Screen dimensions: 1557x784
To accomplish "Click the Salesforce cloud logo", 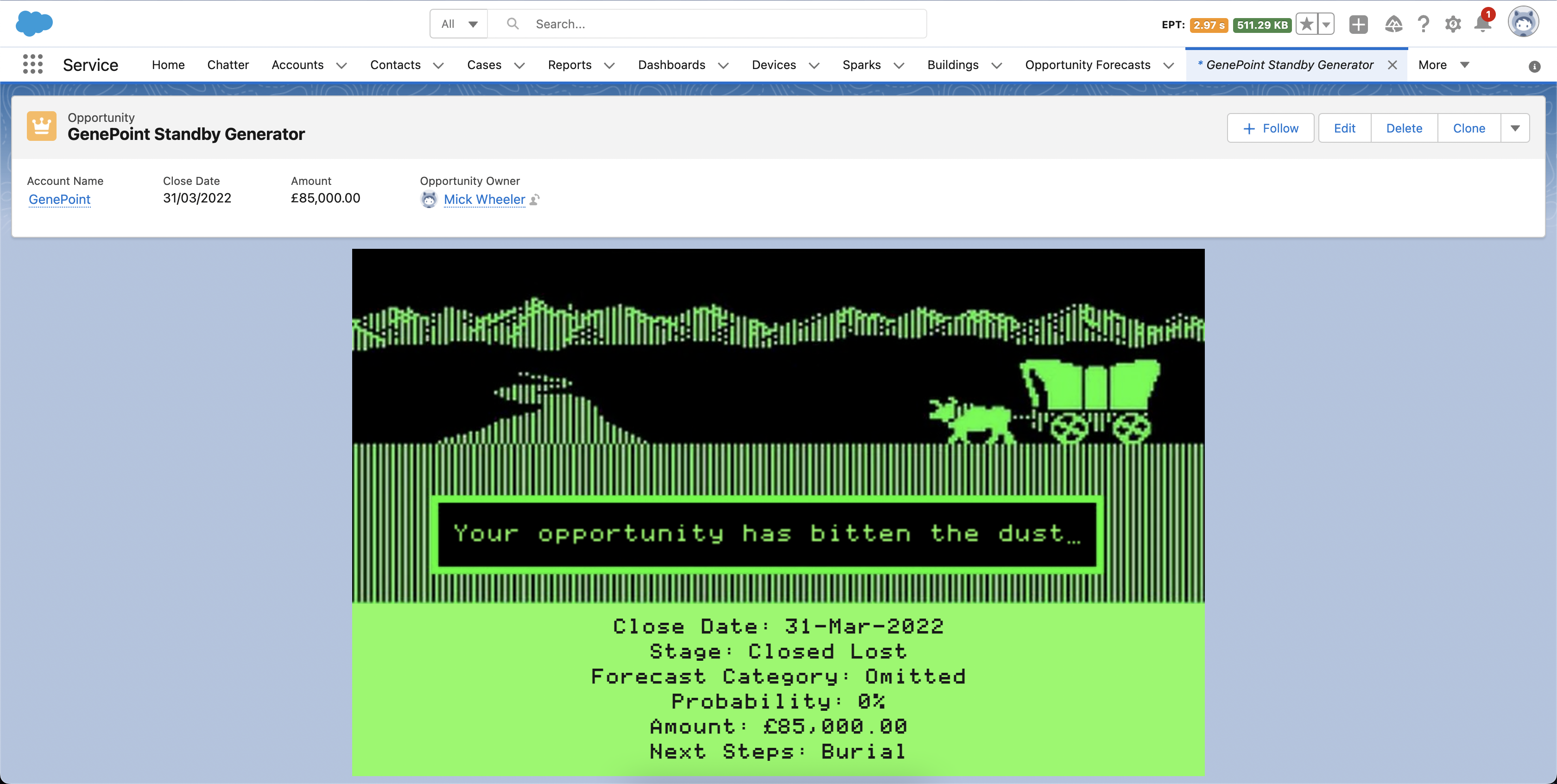I will click(34, 24).
